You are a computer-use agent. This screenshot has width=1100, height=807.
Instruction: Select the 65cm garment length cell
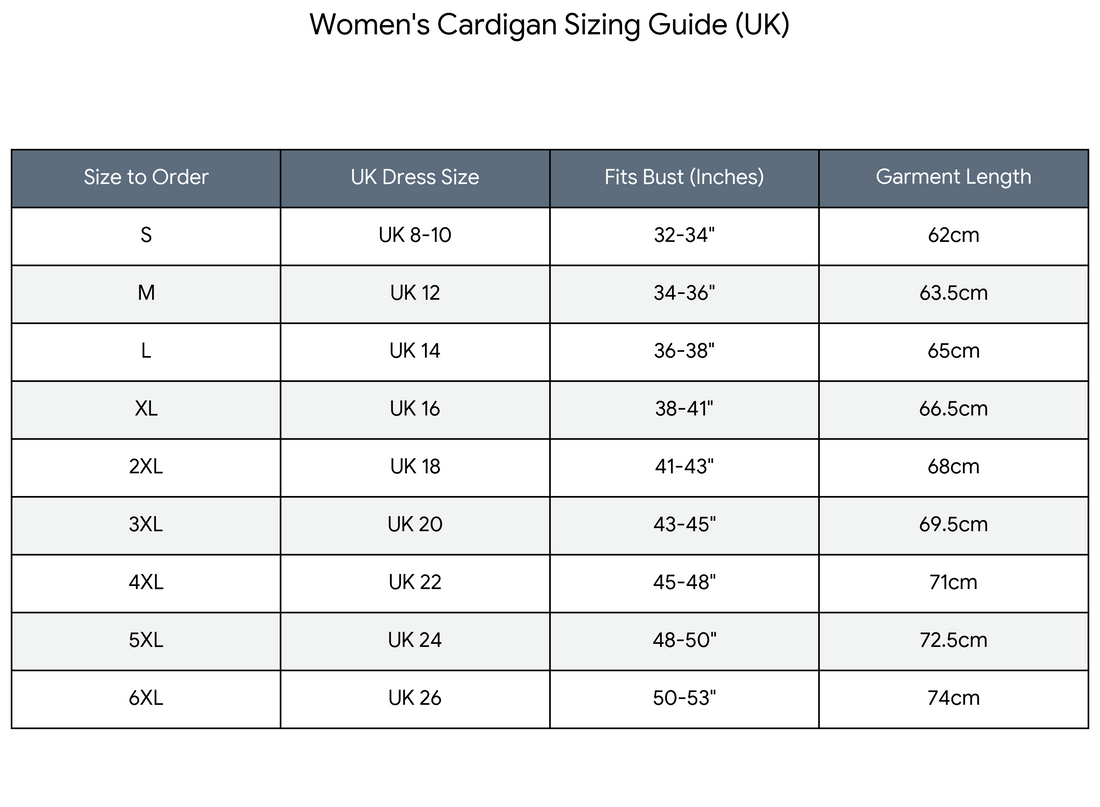pos(953,352)
